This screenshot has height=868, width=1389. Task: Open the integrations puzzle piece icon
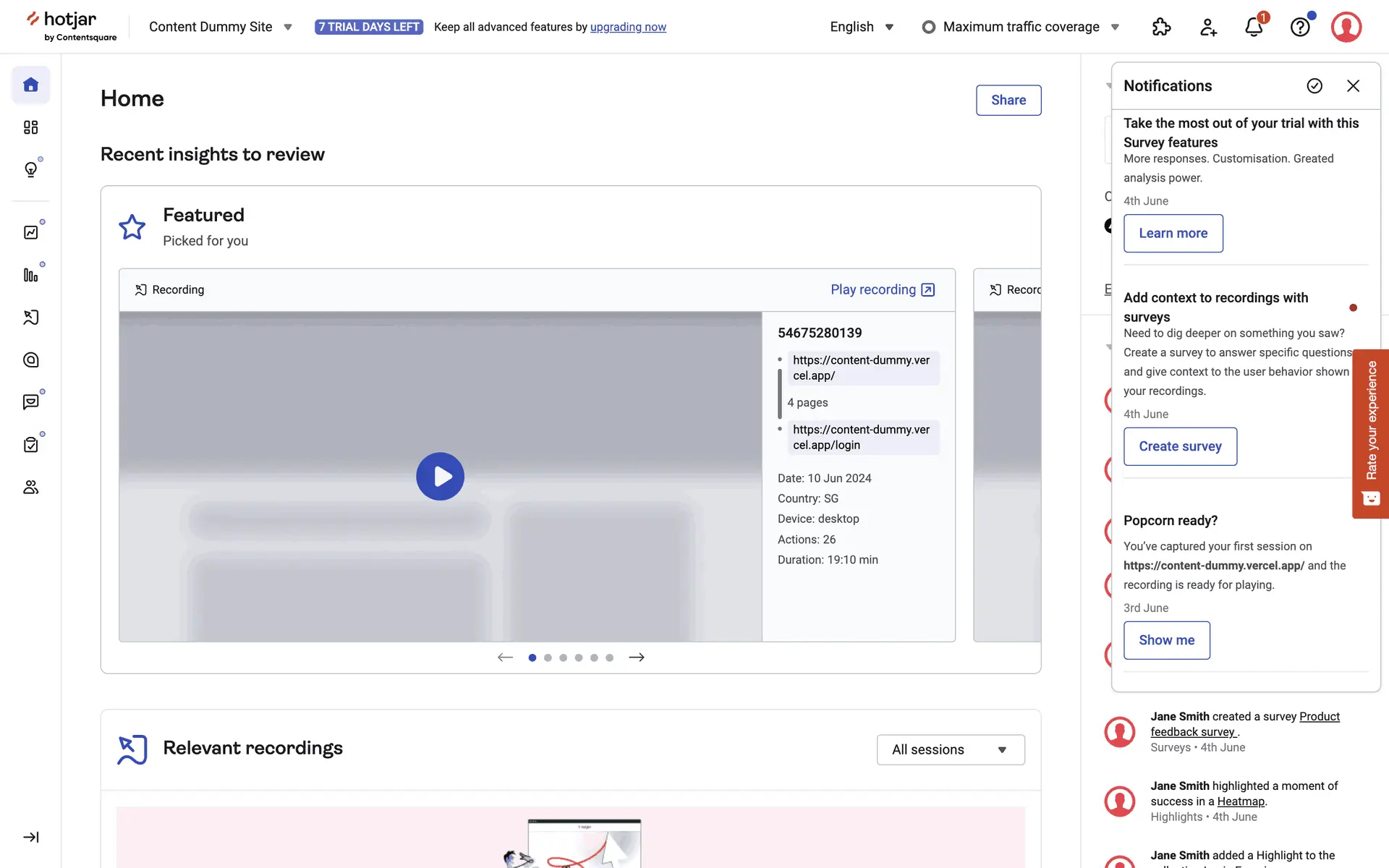[x=1161, y=27]
